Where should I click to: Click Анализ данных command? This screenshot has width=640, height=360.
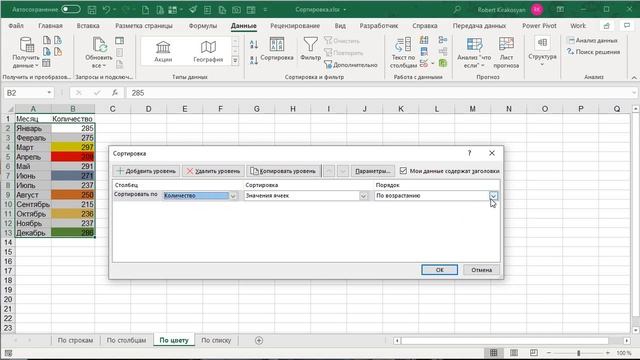tap(592, 40)
